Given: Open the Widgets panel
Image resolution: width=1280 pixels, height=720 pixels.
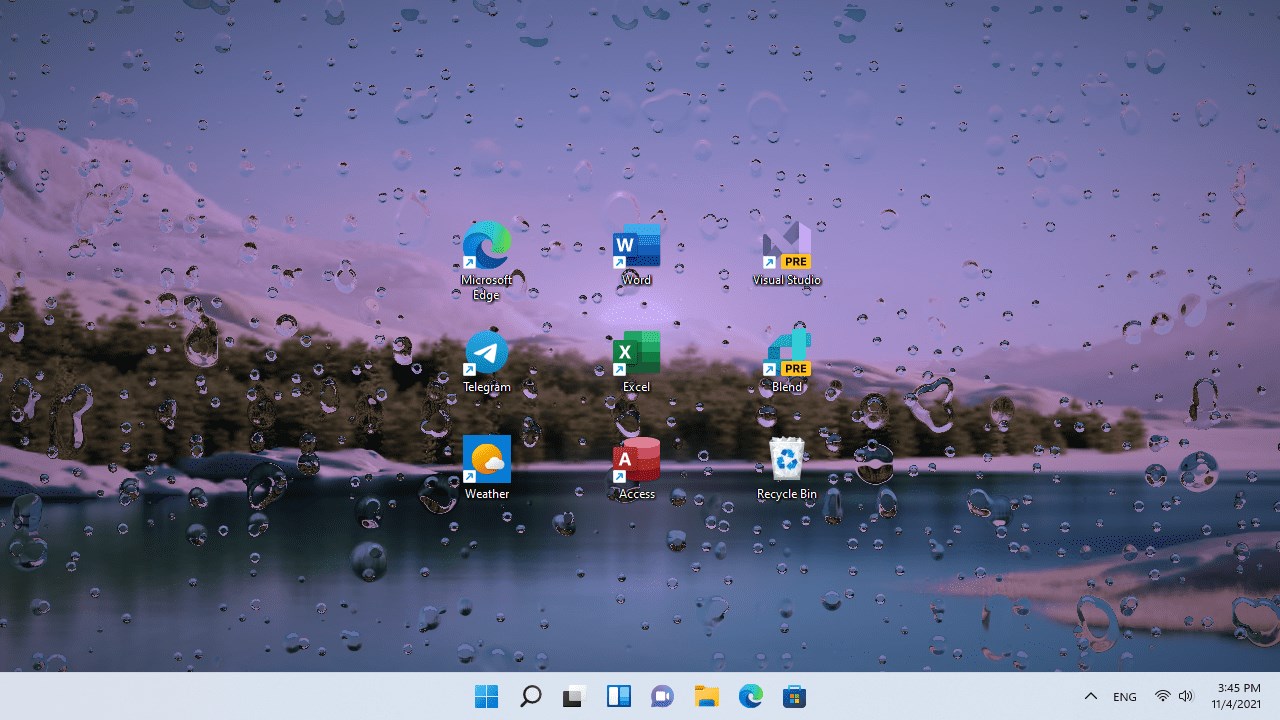Looking at the screenshot, I should tap(619, 697).
